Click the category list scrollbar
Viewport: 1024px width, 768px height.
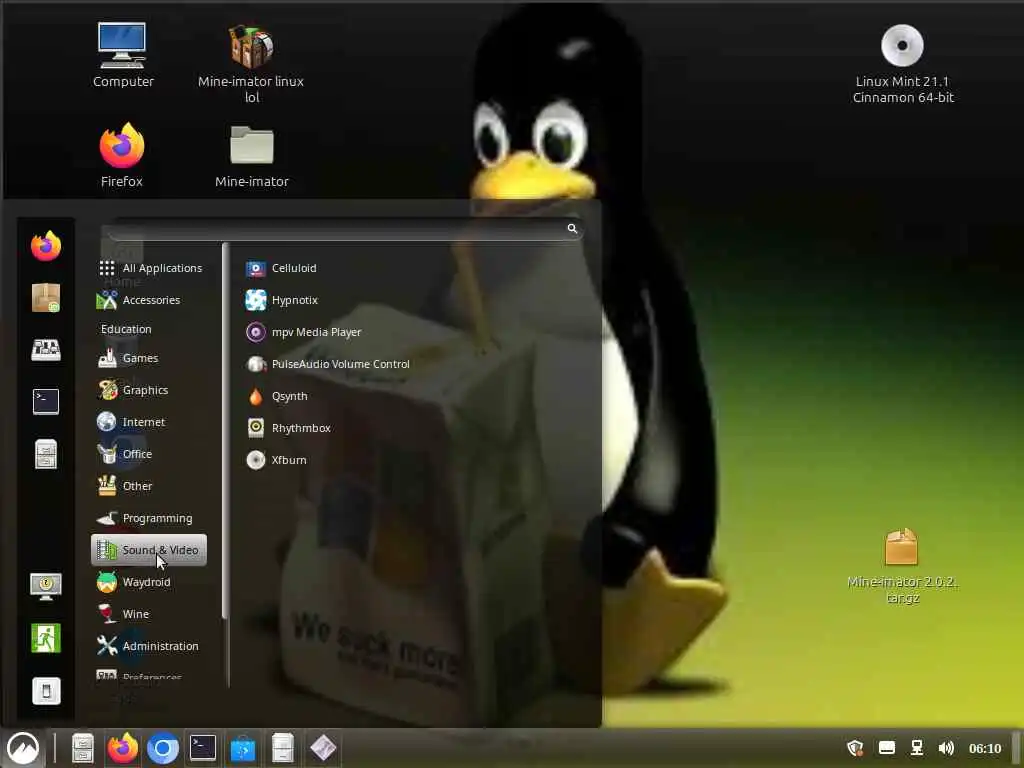(225, 431)
